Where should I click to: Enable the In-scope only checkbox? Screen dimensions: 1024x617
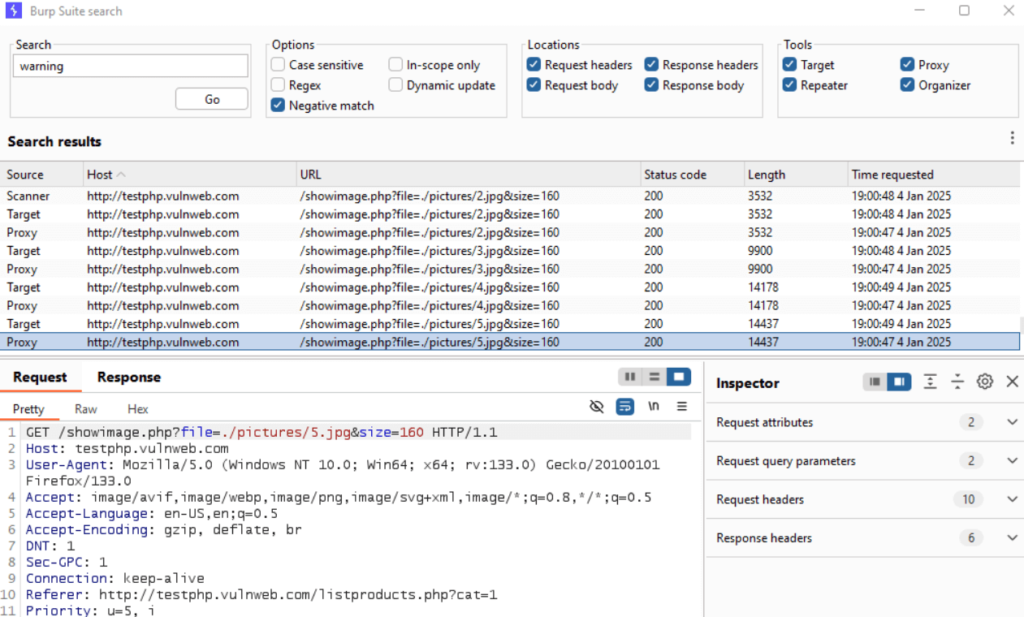pyautogui.click(x=395, y=65)
